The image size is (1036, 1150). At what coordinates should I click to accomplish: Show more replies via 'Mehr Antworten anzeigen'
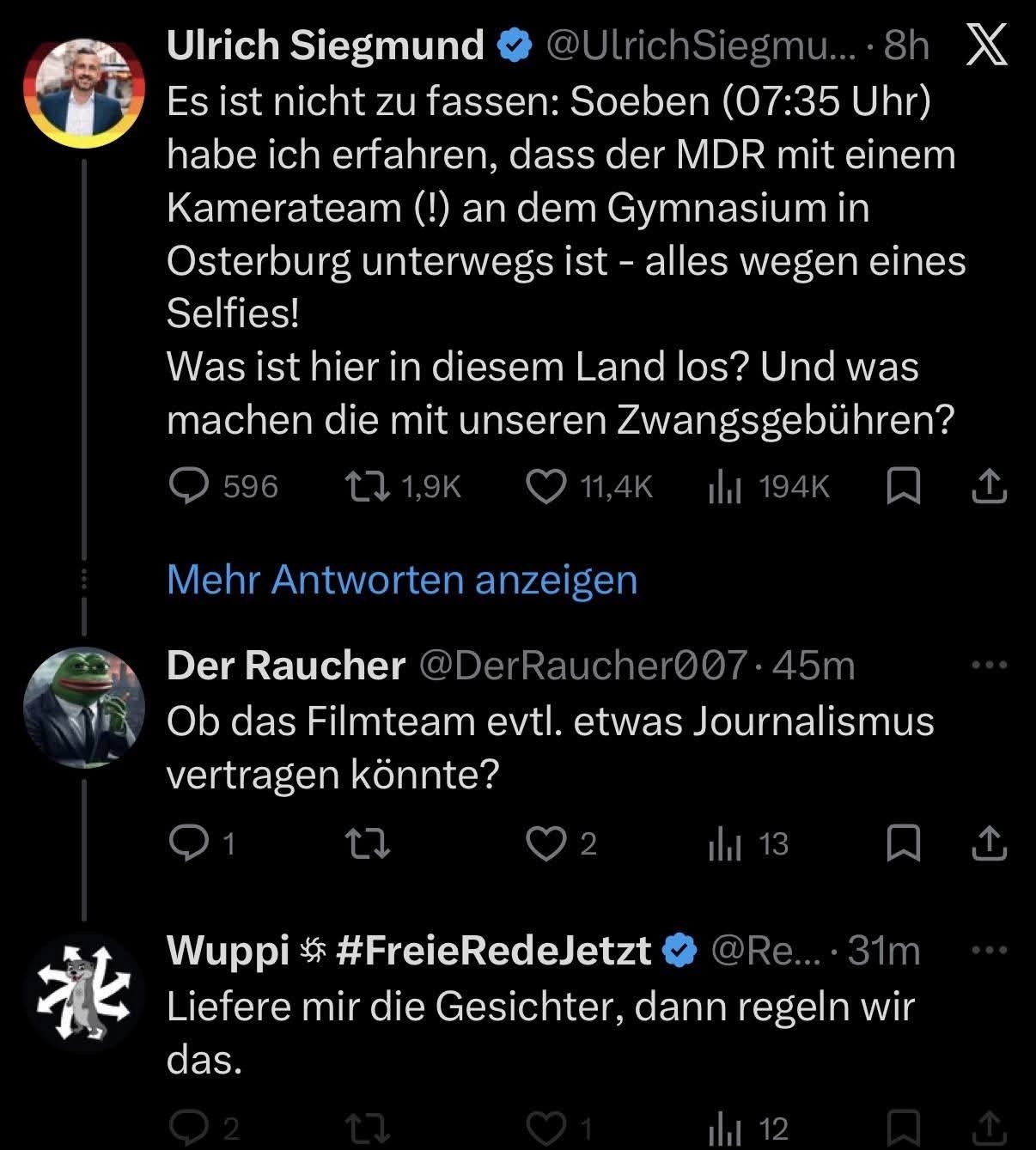(x=402, y=580)
